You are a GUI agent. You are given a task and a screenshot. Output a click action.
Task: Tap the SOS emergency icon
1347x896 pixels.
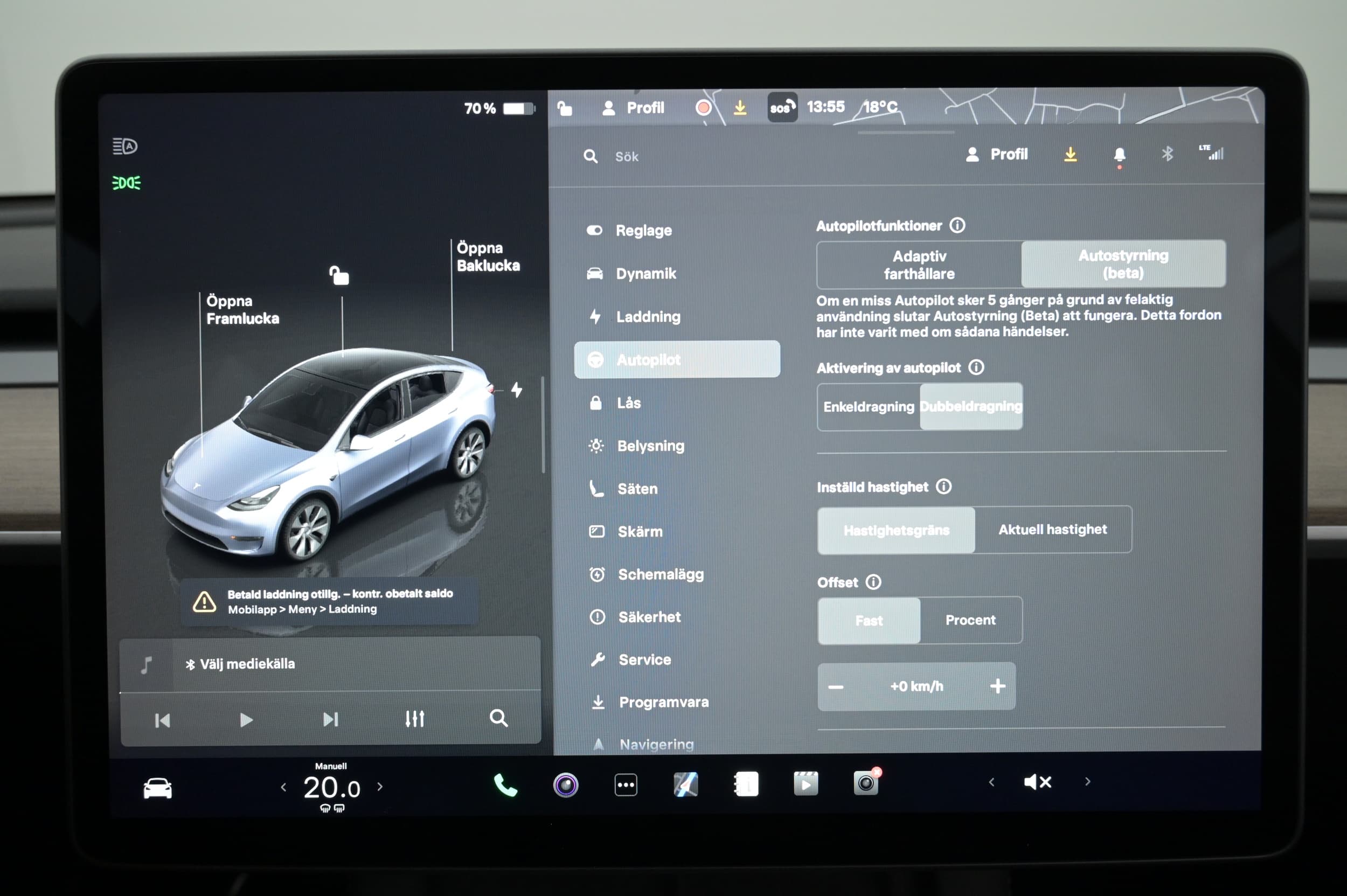coord(782,107)
